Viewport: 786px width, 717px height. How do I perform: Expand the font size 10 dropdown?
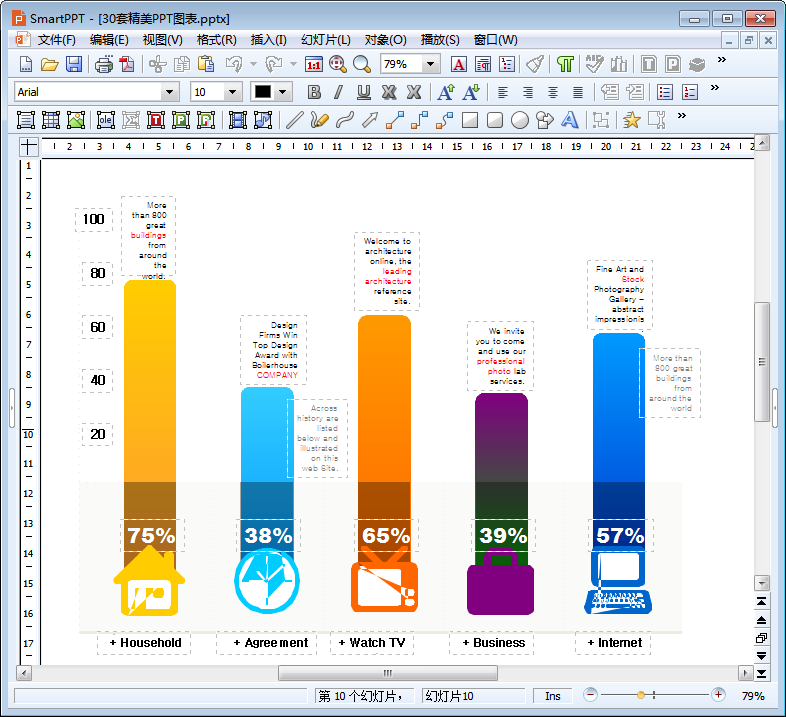click(232, 92)
